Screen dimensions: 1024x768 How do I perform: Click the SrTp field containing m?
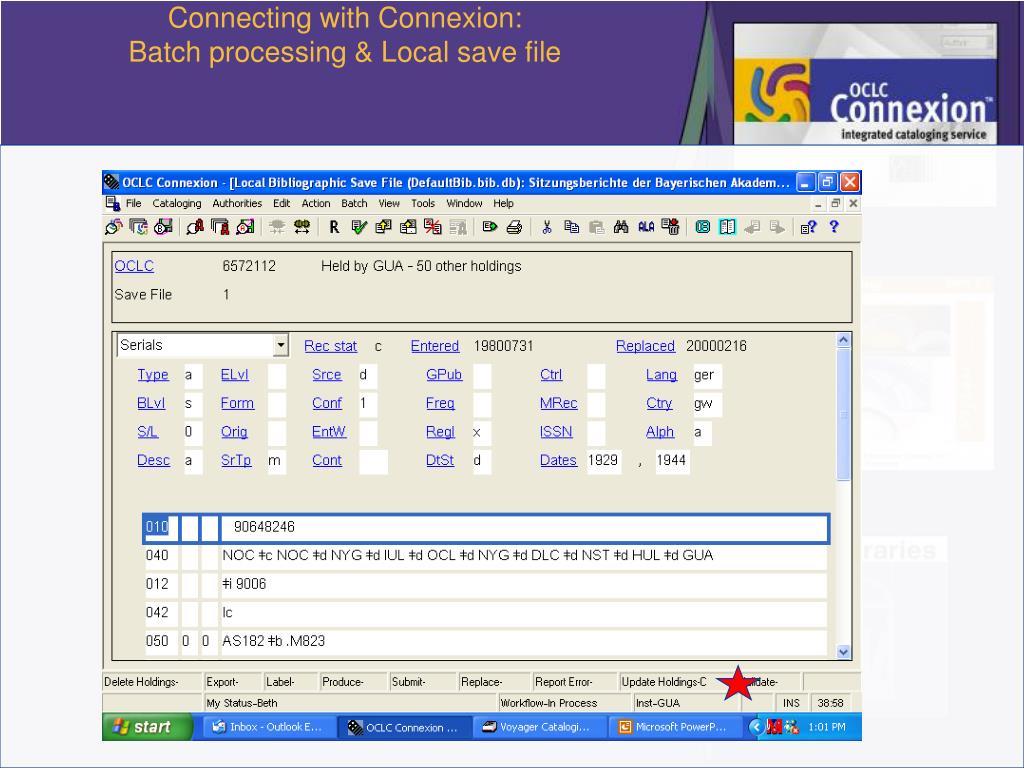click(277, 460)
